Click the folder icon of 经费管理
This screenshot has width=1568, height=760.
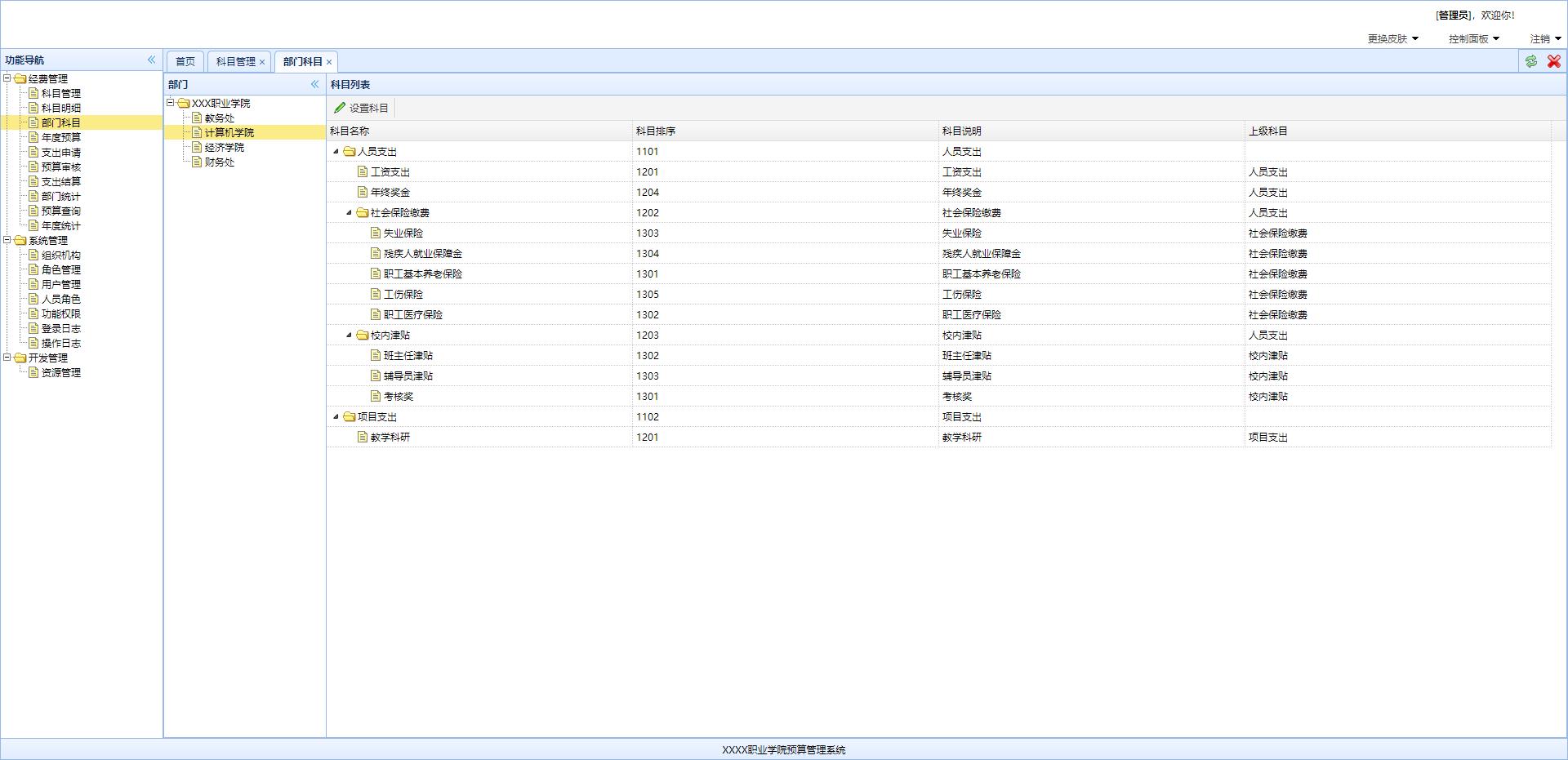pos(20,79)
